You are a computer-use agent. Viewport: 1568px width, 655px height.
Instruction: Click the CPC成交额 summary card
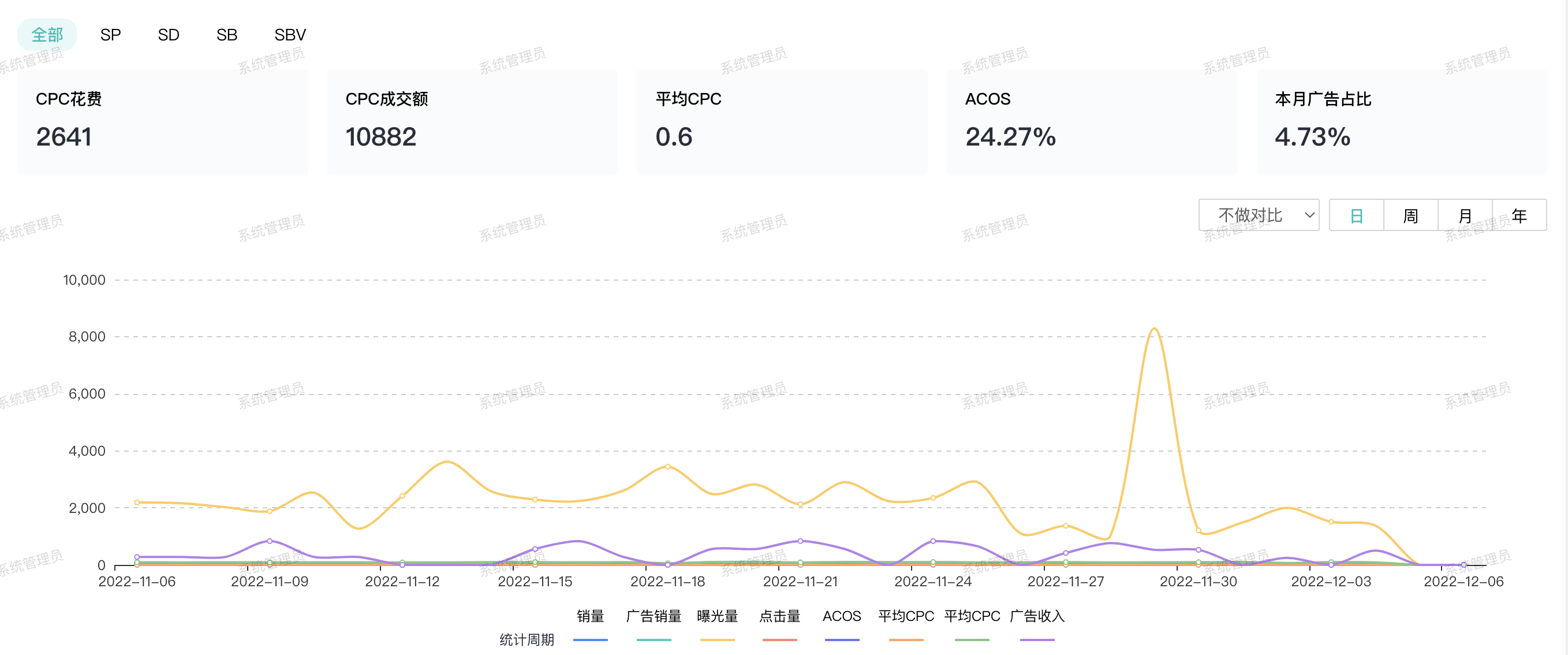472,122
